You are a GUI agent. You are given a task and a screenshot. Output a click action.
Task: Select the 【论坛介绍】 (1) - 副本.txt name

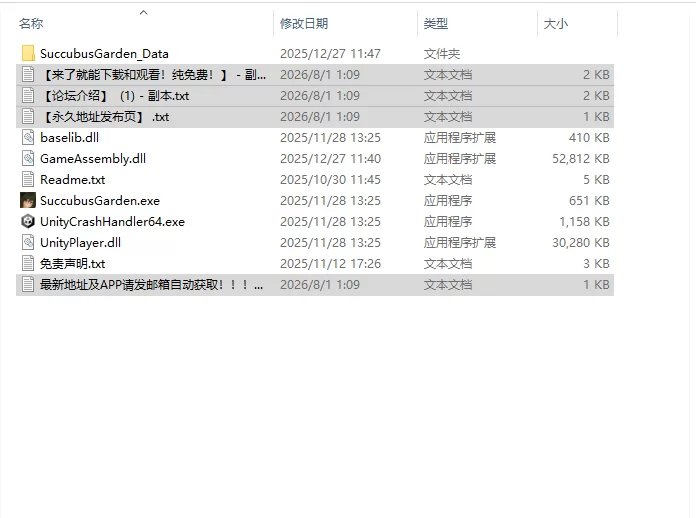115,95
